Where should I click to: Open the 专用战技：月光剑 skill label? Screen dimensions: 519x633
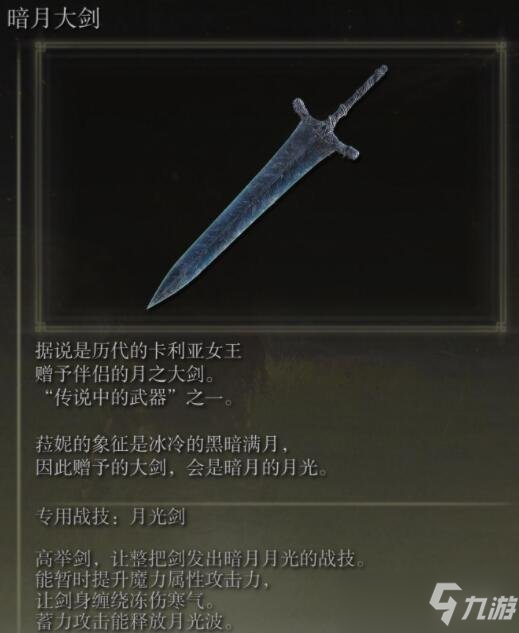coord(110,516)
